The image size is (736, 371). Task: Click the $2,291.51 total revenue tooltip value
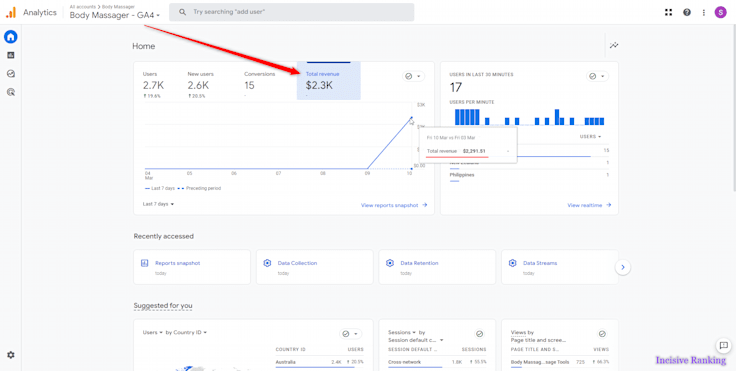(x=474, y=151)
